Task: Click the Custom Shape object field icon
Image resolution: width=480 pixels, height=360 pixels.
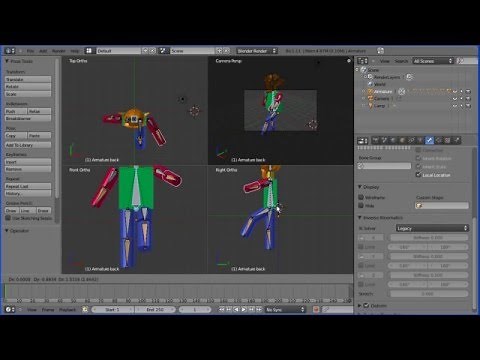Action: (419, 206)
